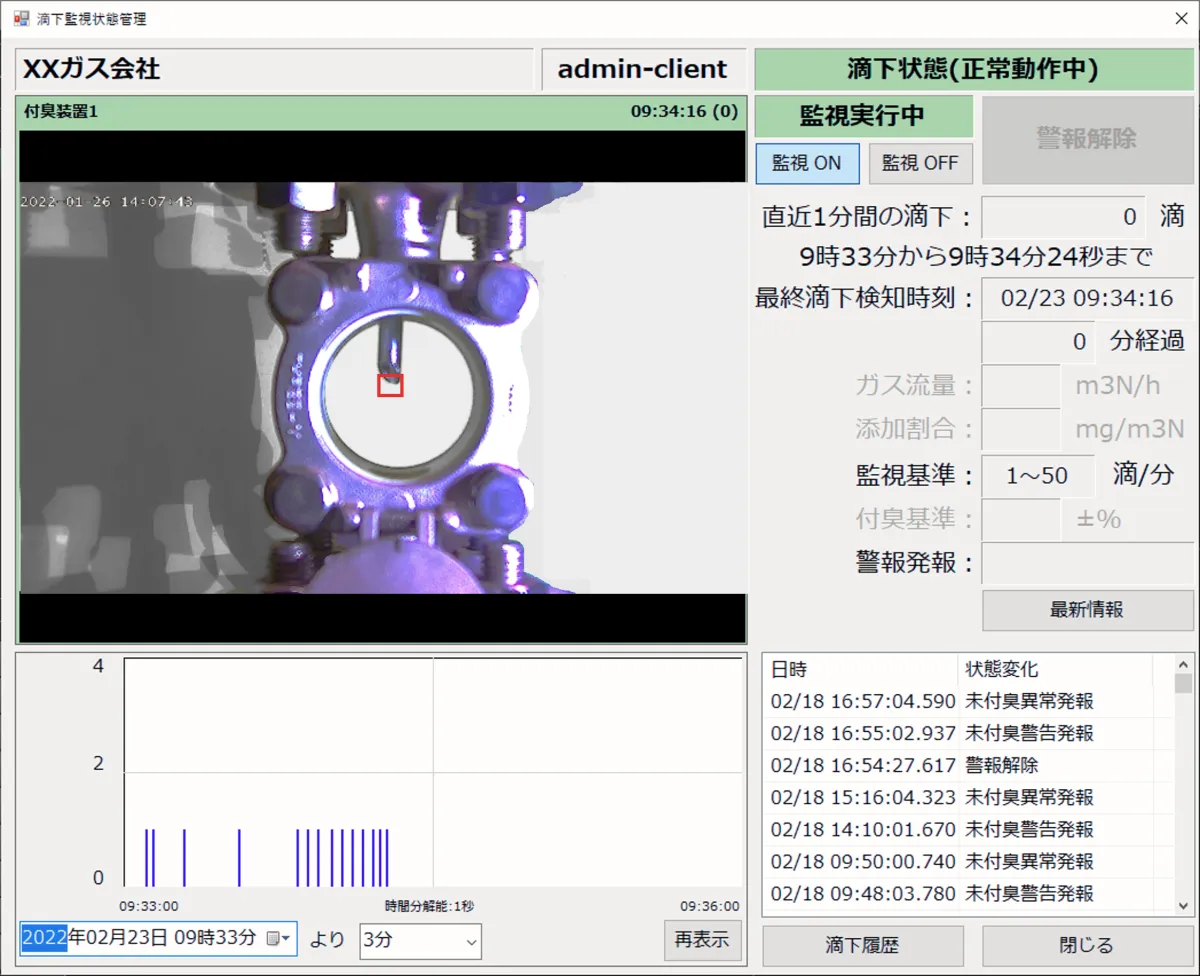Open 滴下履歴 drip history
This screenshot has height=976, width=1200.
[863, 945]
